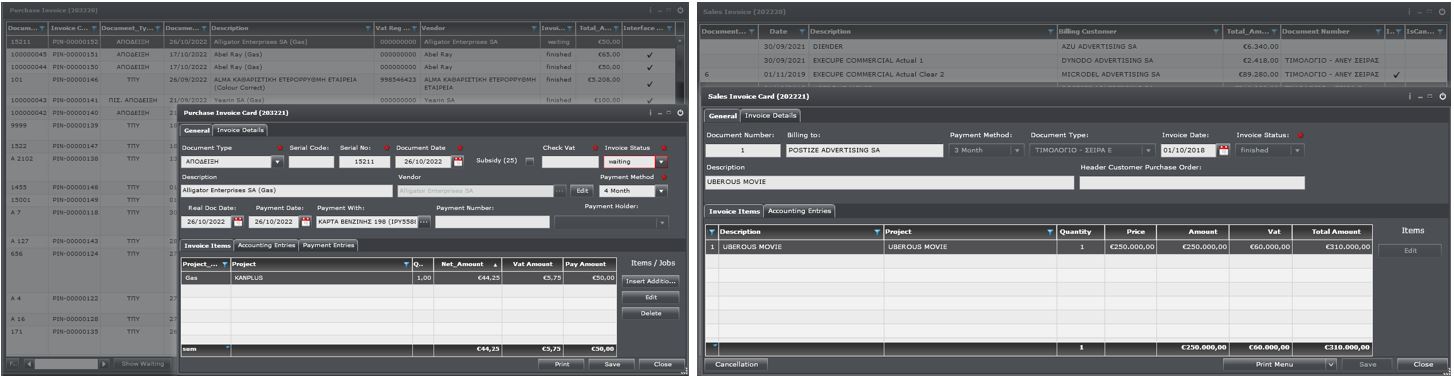Click the Edit button next to Vendor
This screenshot has width=1454, height=378.
(x=582, y=190)
